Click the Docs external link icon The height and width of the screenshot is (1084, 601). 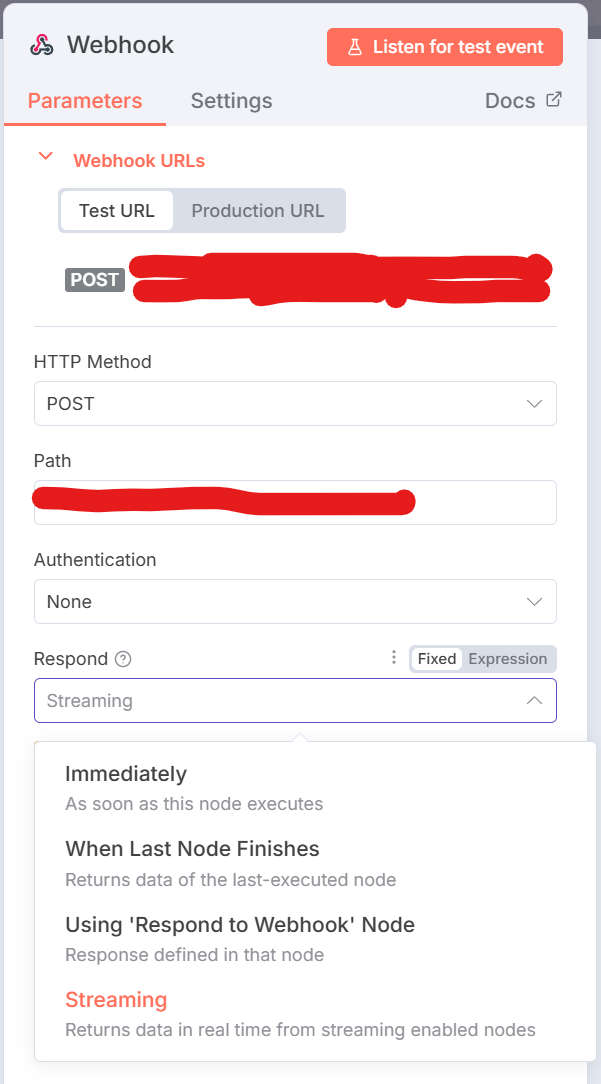click(x=554, y=99)
